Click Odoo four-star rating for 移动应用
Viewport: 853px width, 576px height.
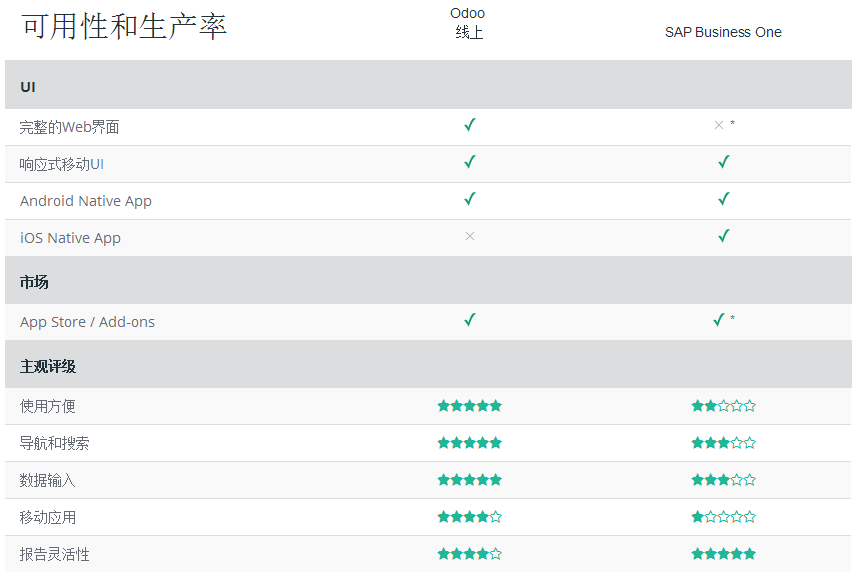pos(469,517)
